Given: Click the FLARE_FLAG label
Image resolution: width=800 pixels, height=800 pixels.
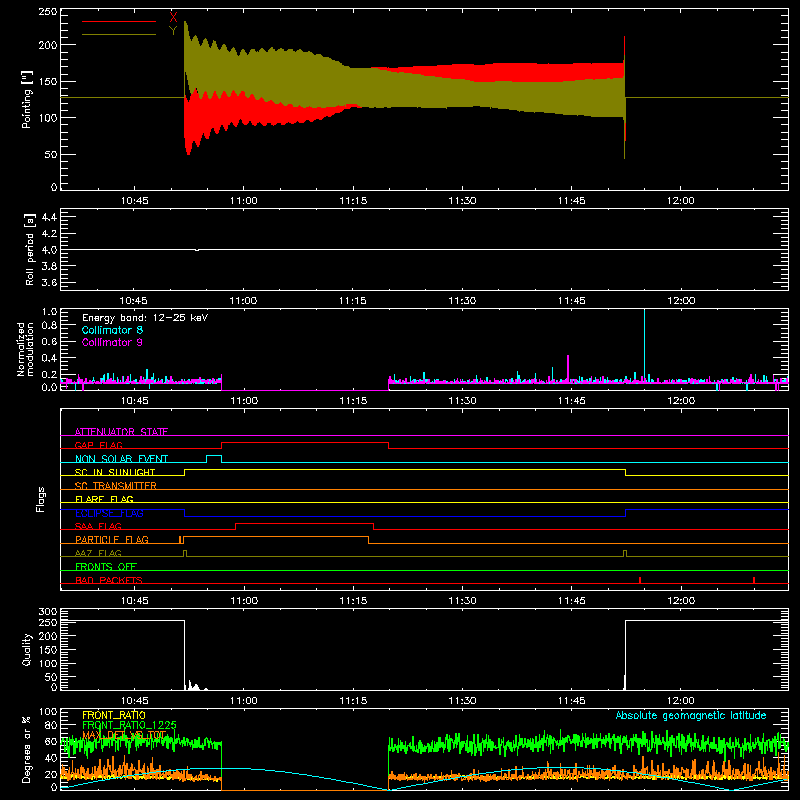Looking at the screenshot, I should click(104, 499).
